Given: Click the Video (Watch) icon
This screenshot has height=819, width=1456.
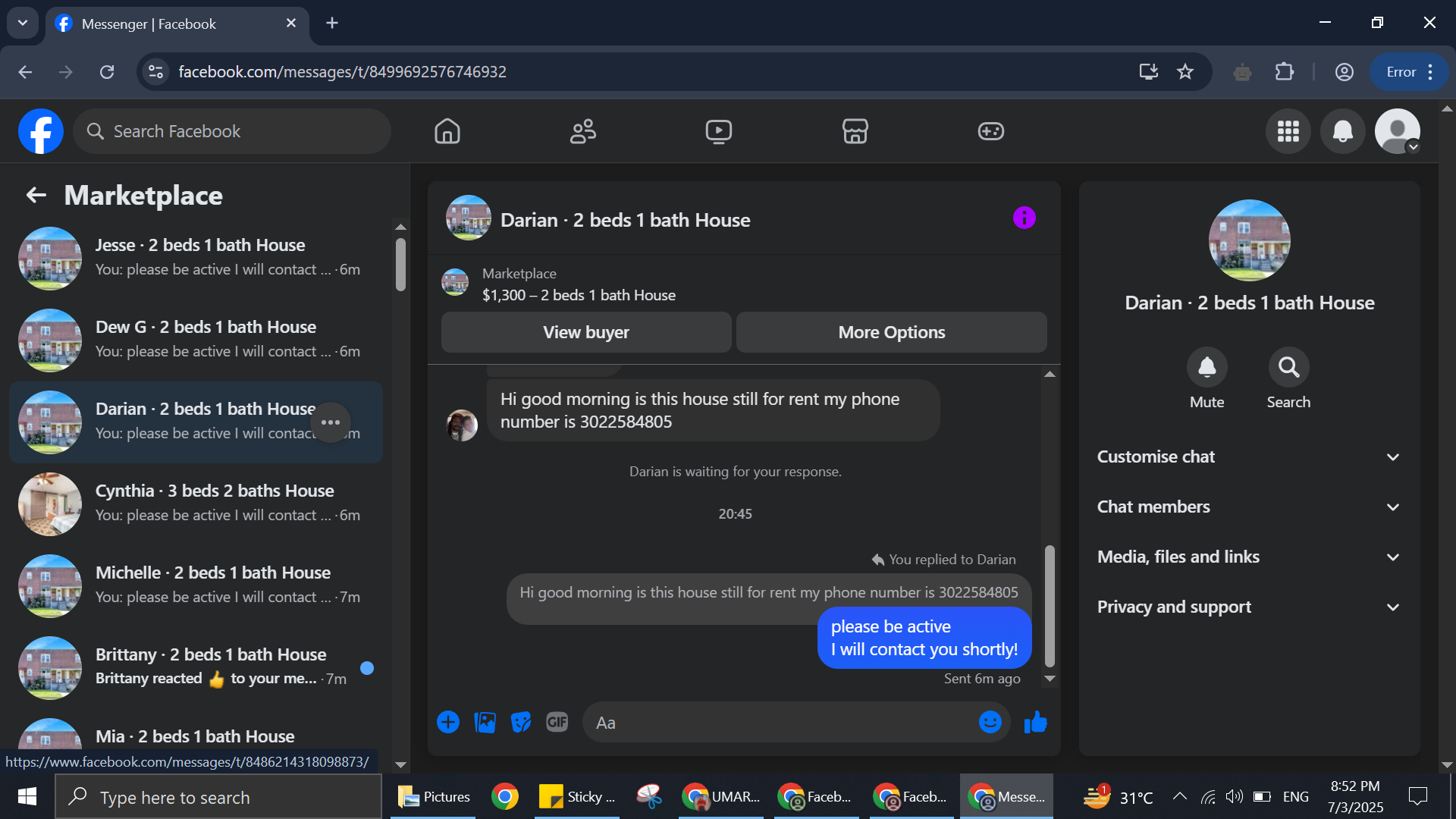Looking at the screenshot, I should pos(718,131).
